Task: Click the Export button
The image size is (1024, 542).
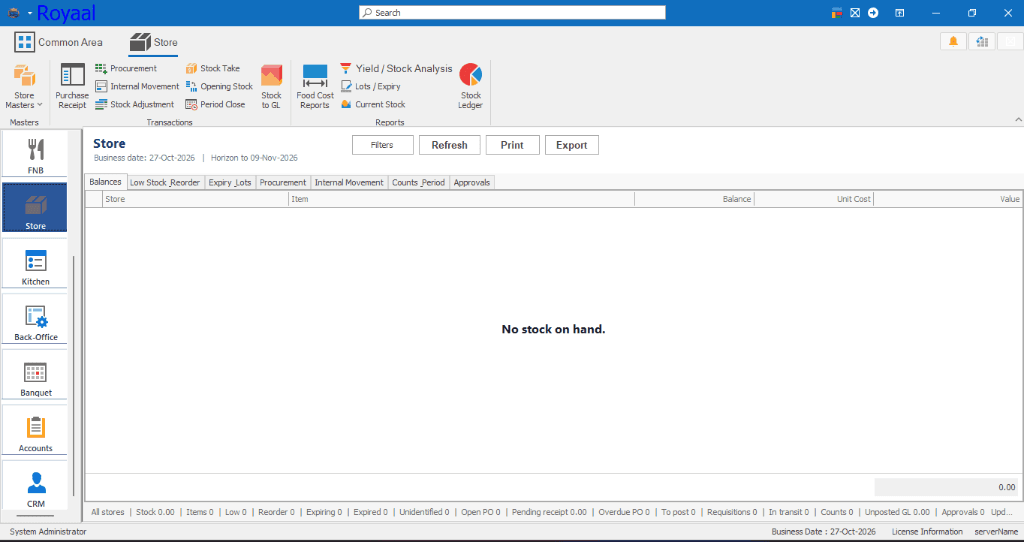Action: click(x=571, y=145)
